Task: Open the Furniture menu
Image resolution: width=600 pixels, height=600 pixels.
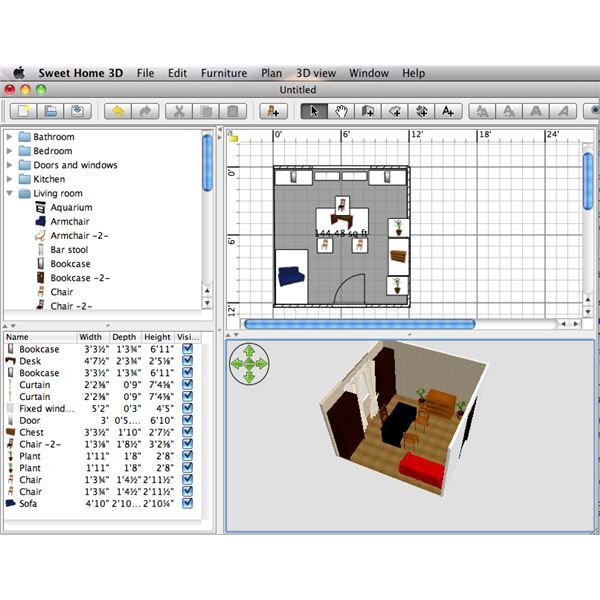Action: 224,73
